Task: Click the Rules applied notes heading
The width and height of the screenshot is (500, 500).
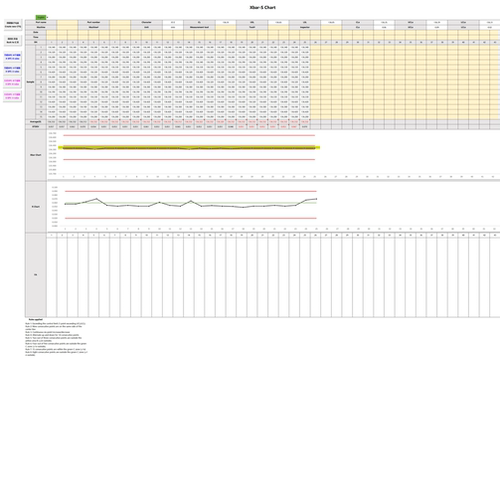Action: click(x=36, y=320)
